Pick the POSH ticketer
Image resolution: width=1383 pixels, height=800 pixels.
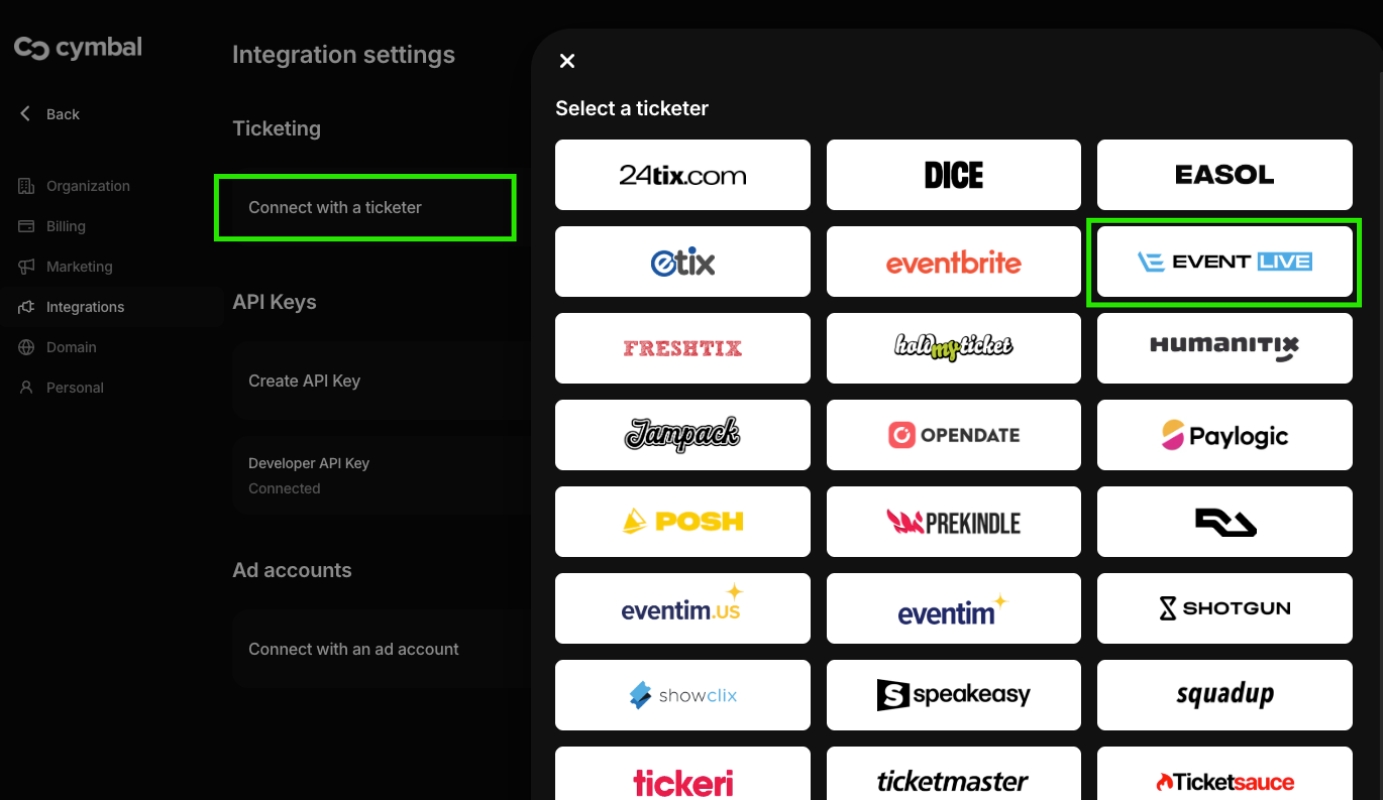[x=682, y=522]
